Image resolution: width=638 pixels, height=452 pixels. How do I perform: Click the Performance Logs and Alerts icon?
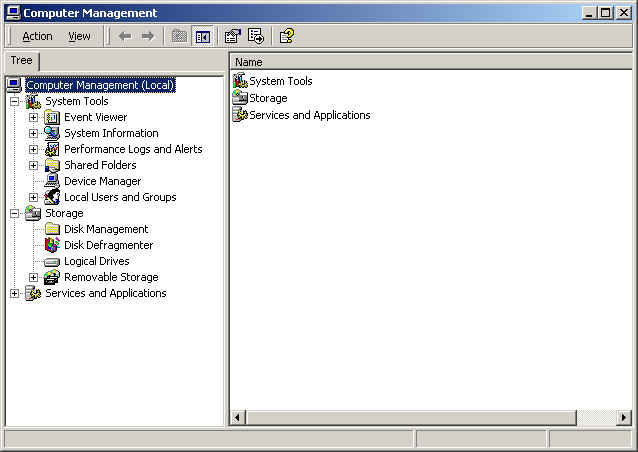point(52,149)
